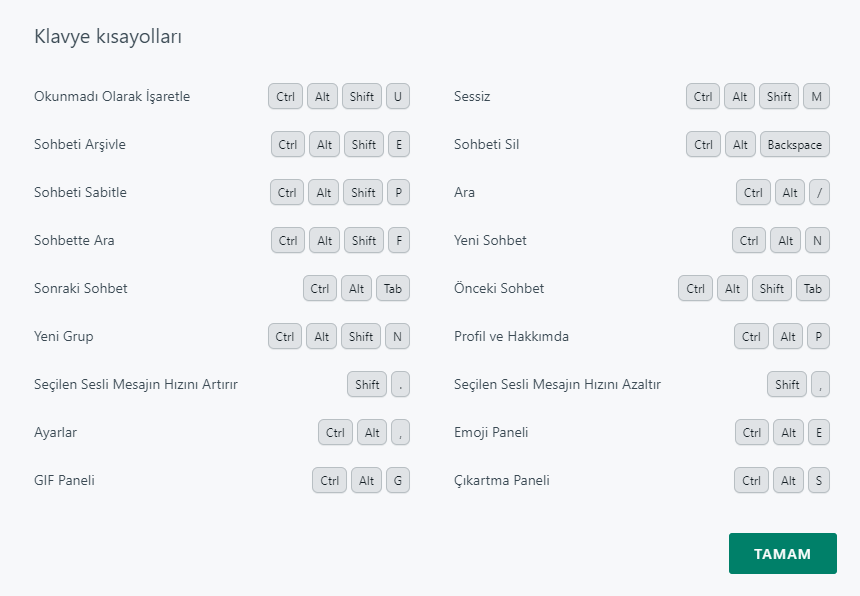Click the Tab key badge for Sonraki Sohbet

pyautogui.click(x=393, y=289)
